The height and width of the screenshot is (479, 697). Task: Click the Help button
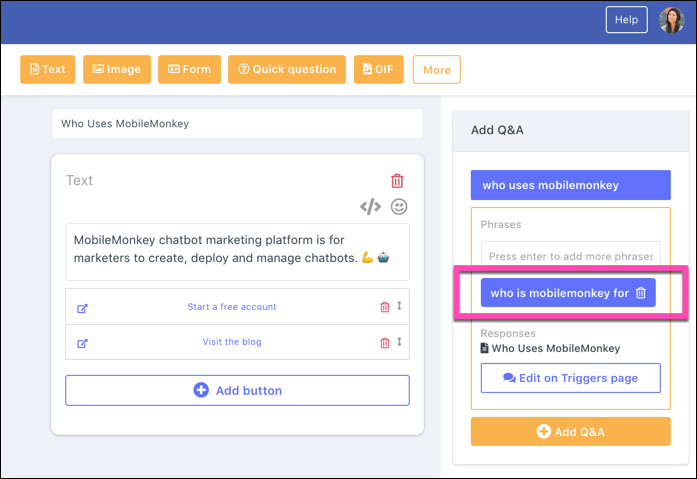point(626,20)
